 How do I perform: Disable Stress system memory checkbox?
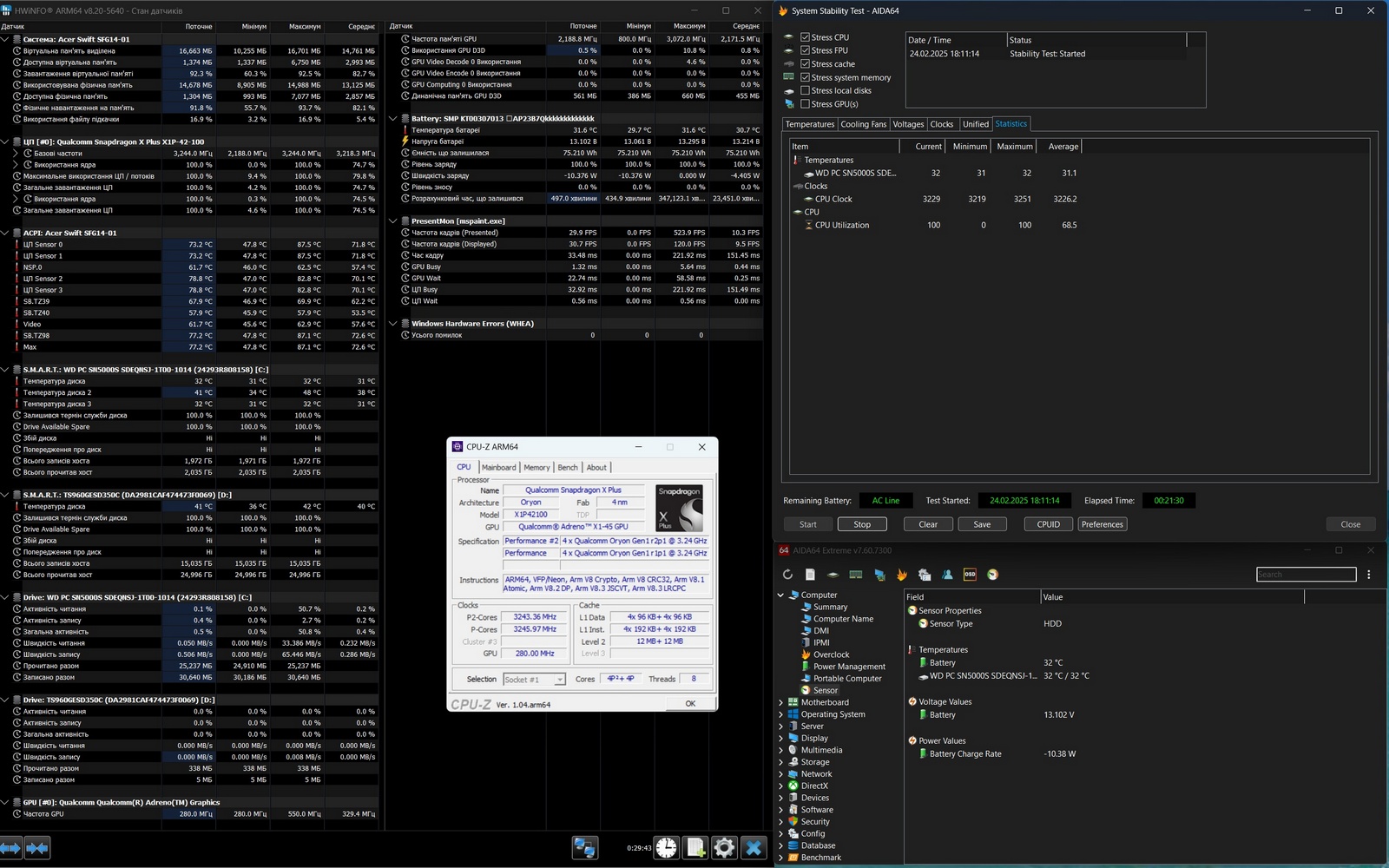coord(805,77)
